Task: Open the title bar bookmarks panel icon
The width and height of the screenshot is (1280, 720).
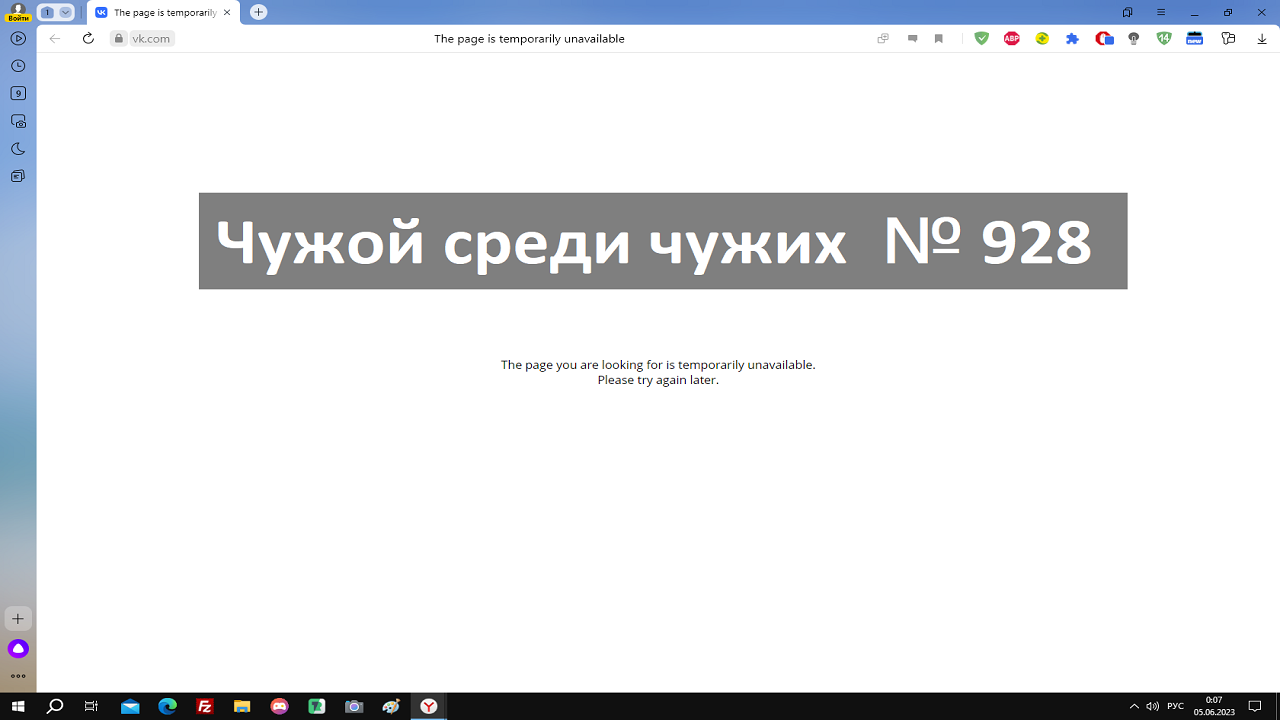Action: click(x=1128, y=12)
